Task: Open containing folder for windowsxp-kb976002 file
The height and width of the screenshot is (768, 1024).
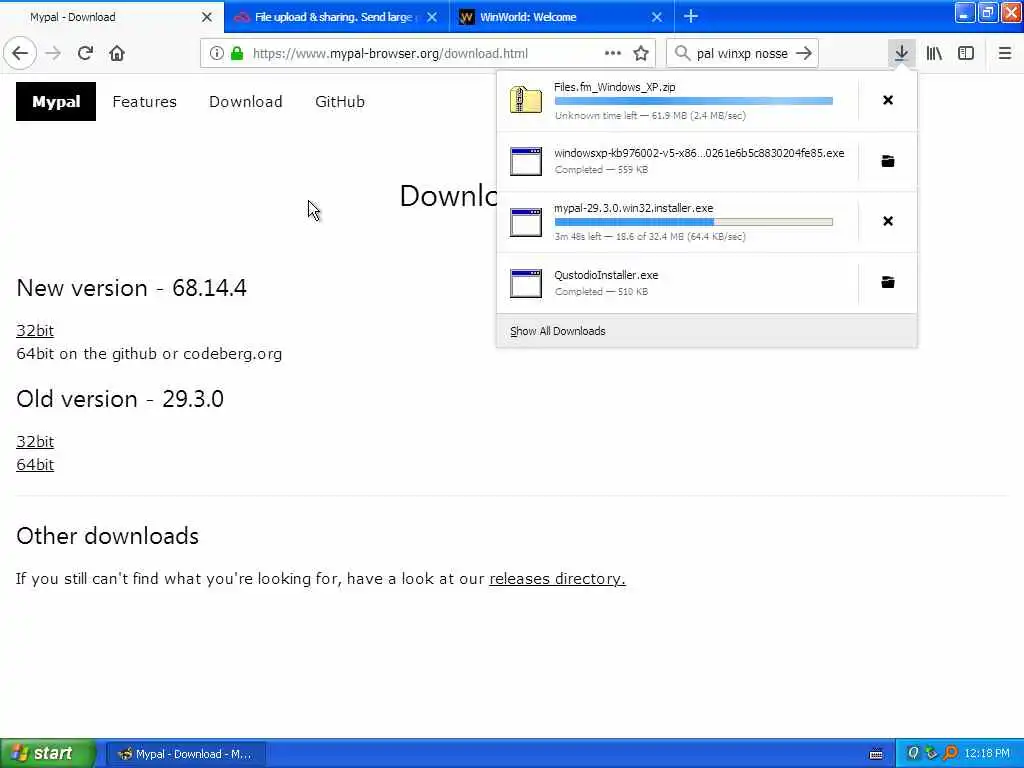Action: pyautogui.click(x=888, y=161)
